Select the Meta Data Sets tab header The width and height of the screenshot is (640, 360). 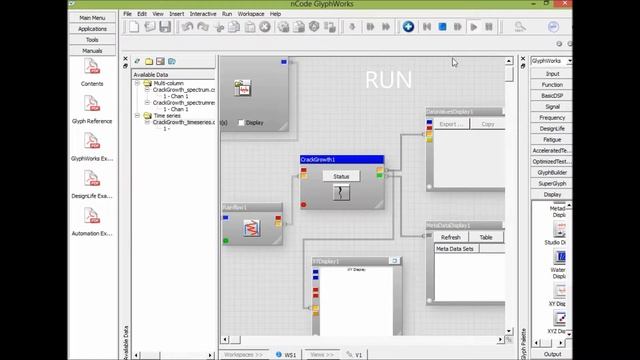click(456, 249)
